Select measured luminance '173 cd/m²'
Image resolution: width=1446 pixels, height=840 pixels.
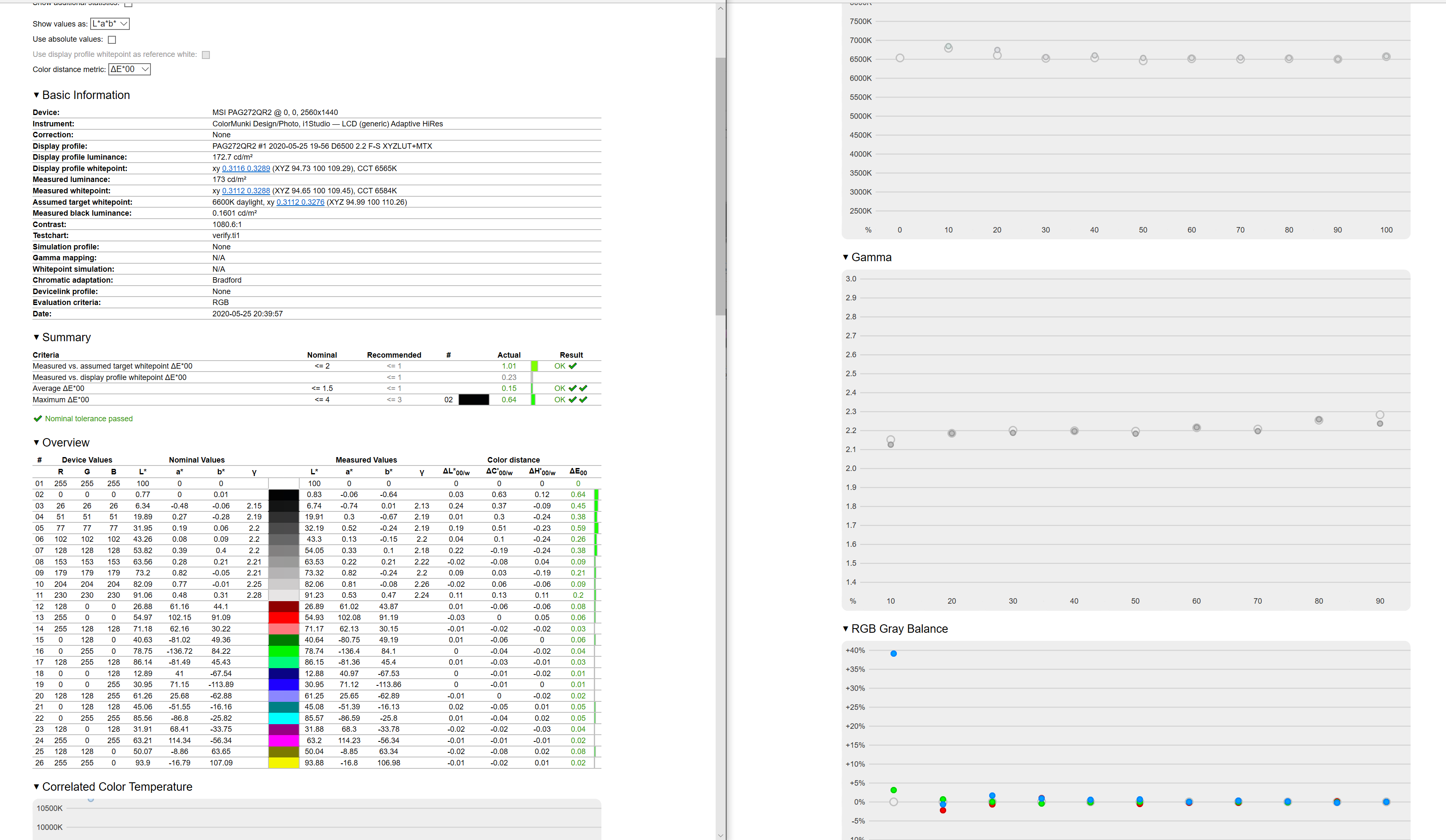click(x=230, y=179)
